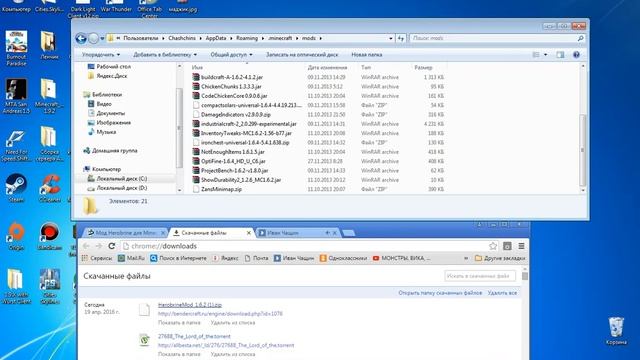Viewport: 640px width, 360px height.
Task: Click the Explorer back arrow button
Action: pos(81,38)
